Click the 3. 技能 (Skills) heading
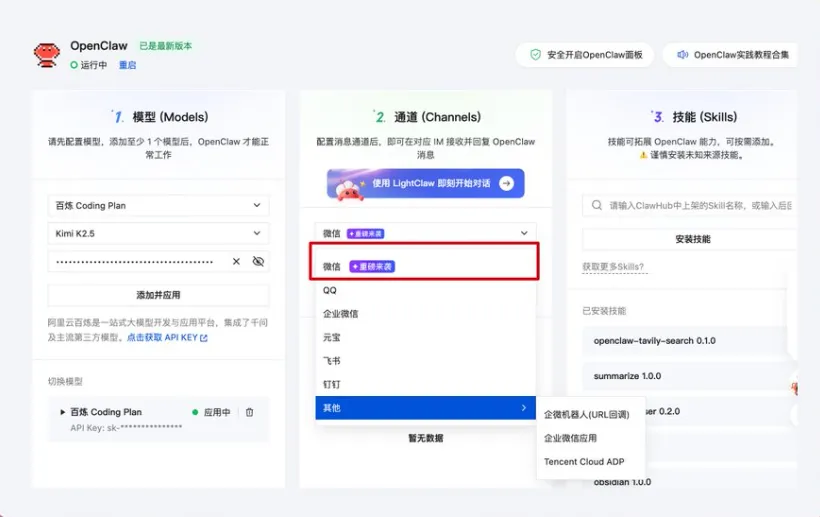The width and height of the screenshot is (820, 517). point(693,117)
